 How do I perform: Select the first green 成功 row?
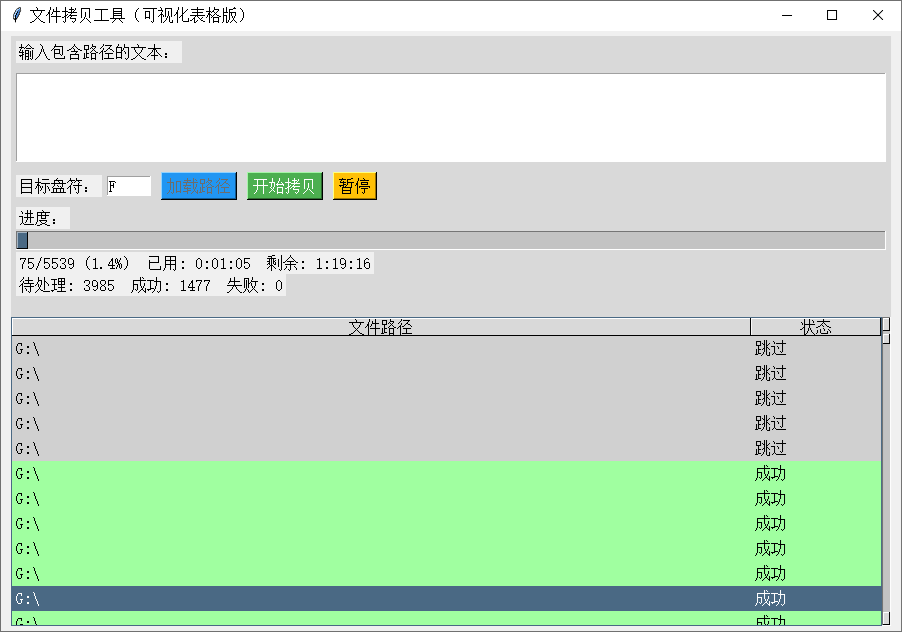pyautogui.click(x=446, y=474)
